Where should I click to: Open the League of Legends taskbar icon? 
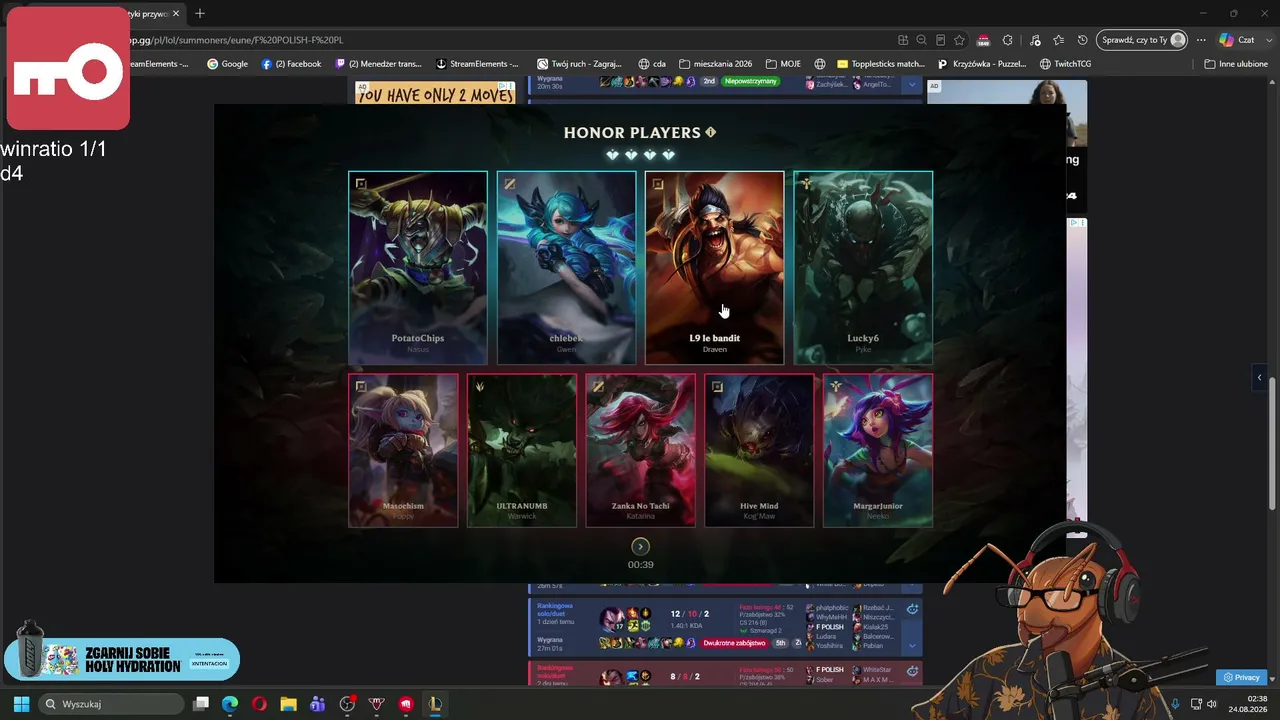pyautogui.click(x=435, y=704)
